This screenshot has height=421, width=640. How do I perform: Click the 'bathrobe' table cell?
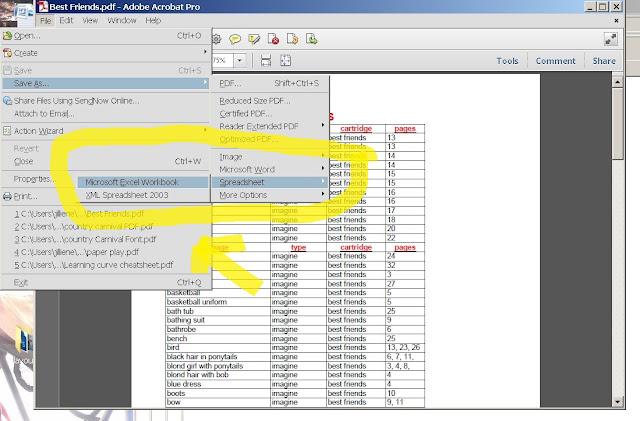(218, 330)
